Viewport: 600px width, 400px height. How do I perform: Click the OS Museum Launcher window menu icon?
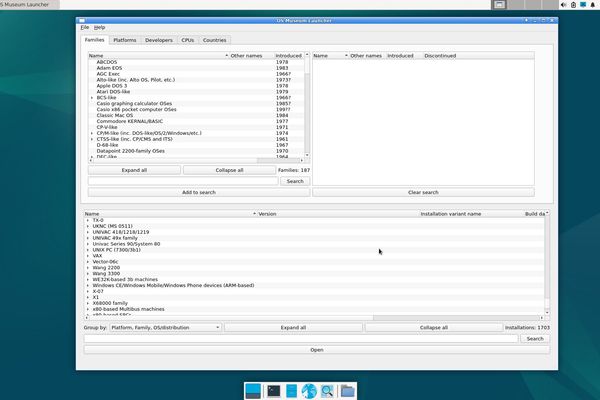click(82, 20)
